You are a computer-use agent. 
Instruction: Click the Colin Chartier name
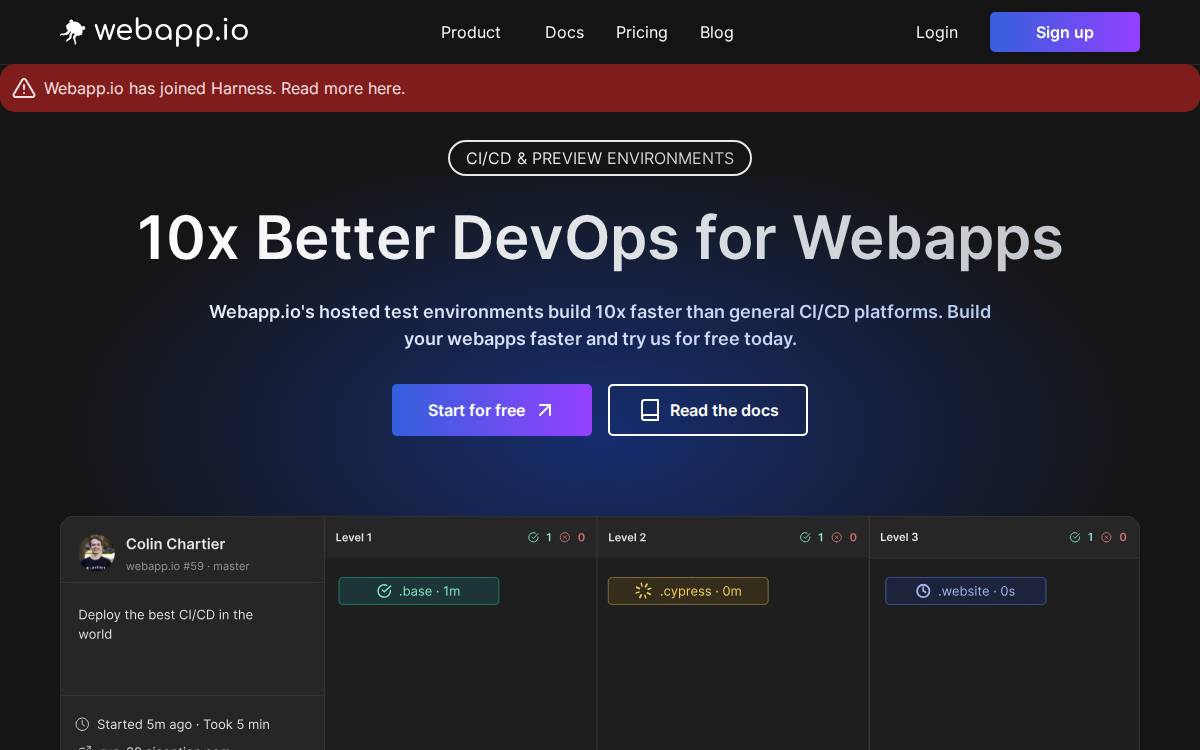[176, 544]
